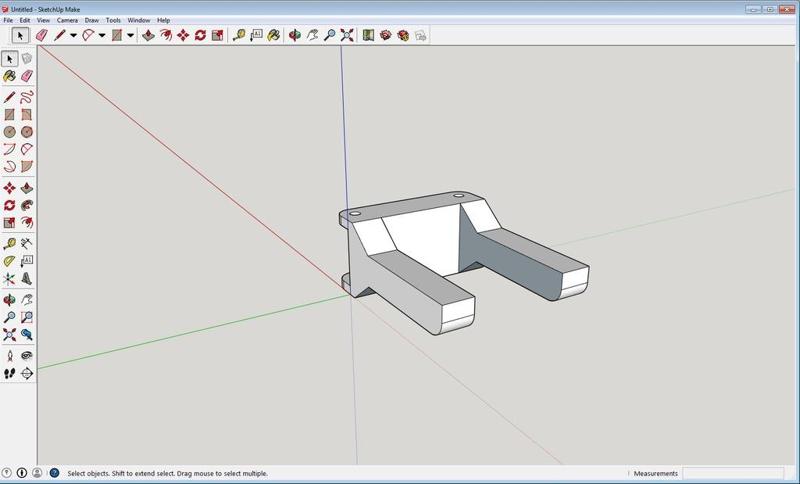Viewport: 800px width, 484px height.
Task: Open the 3D Warehouse icon in top toolbar
Action: pos(385,35)
